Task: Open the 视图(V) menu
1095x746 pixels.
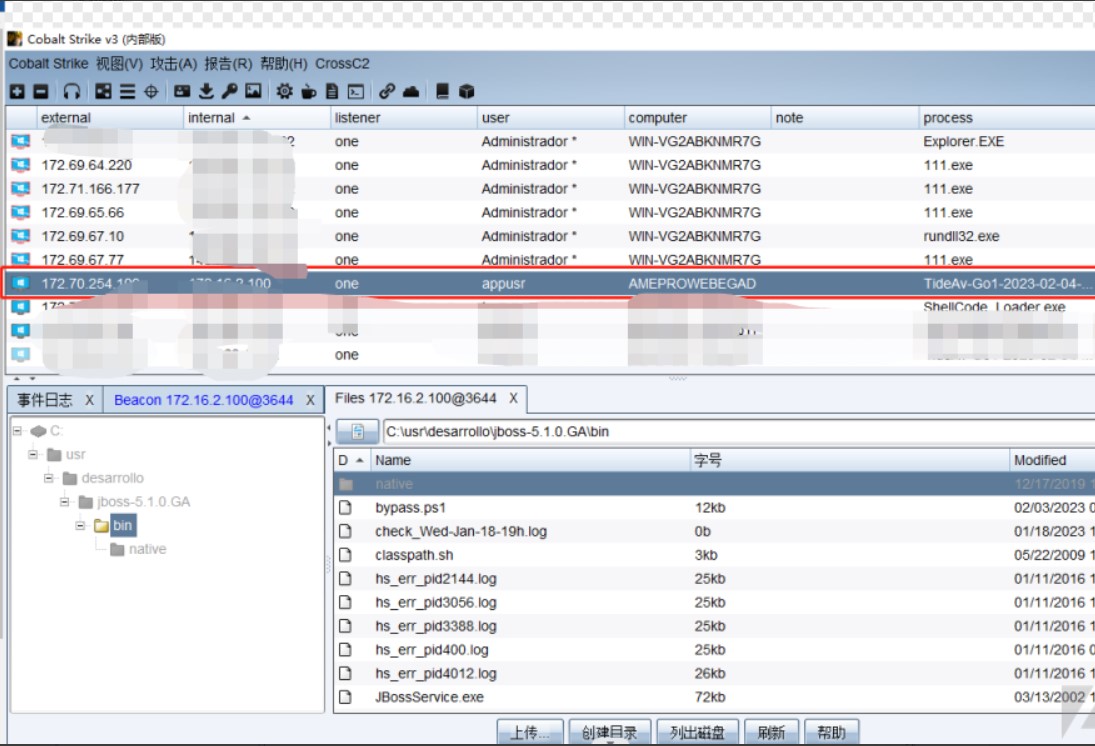Action: (119, 64)
